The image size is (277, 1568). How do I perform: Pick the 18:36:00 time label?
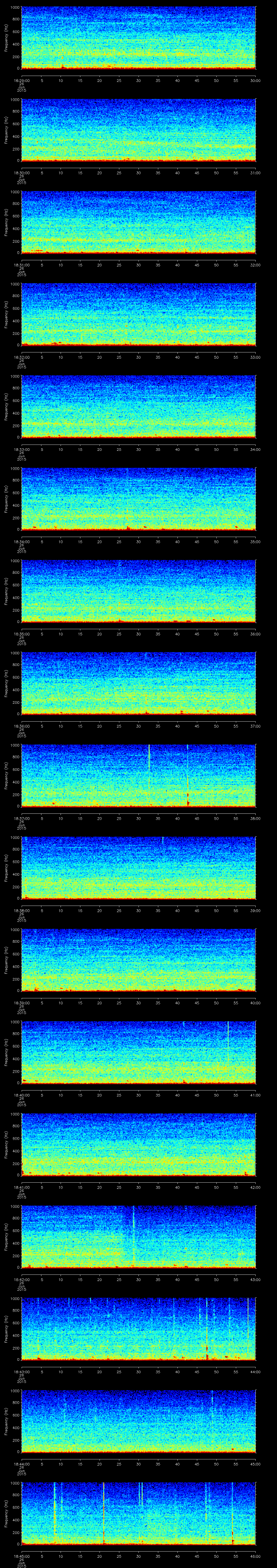[22, 726]
